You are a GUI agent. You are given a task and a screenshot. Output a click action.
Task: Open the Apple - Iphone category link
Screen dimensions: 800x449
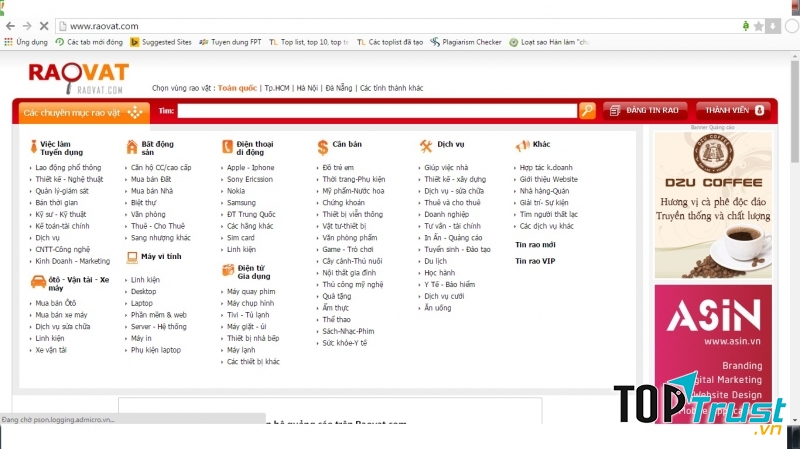tap(250, 167)
